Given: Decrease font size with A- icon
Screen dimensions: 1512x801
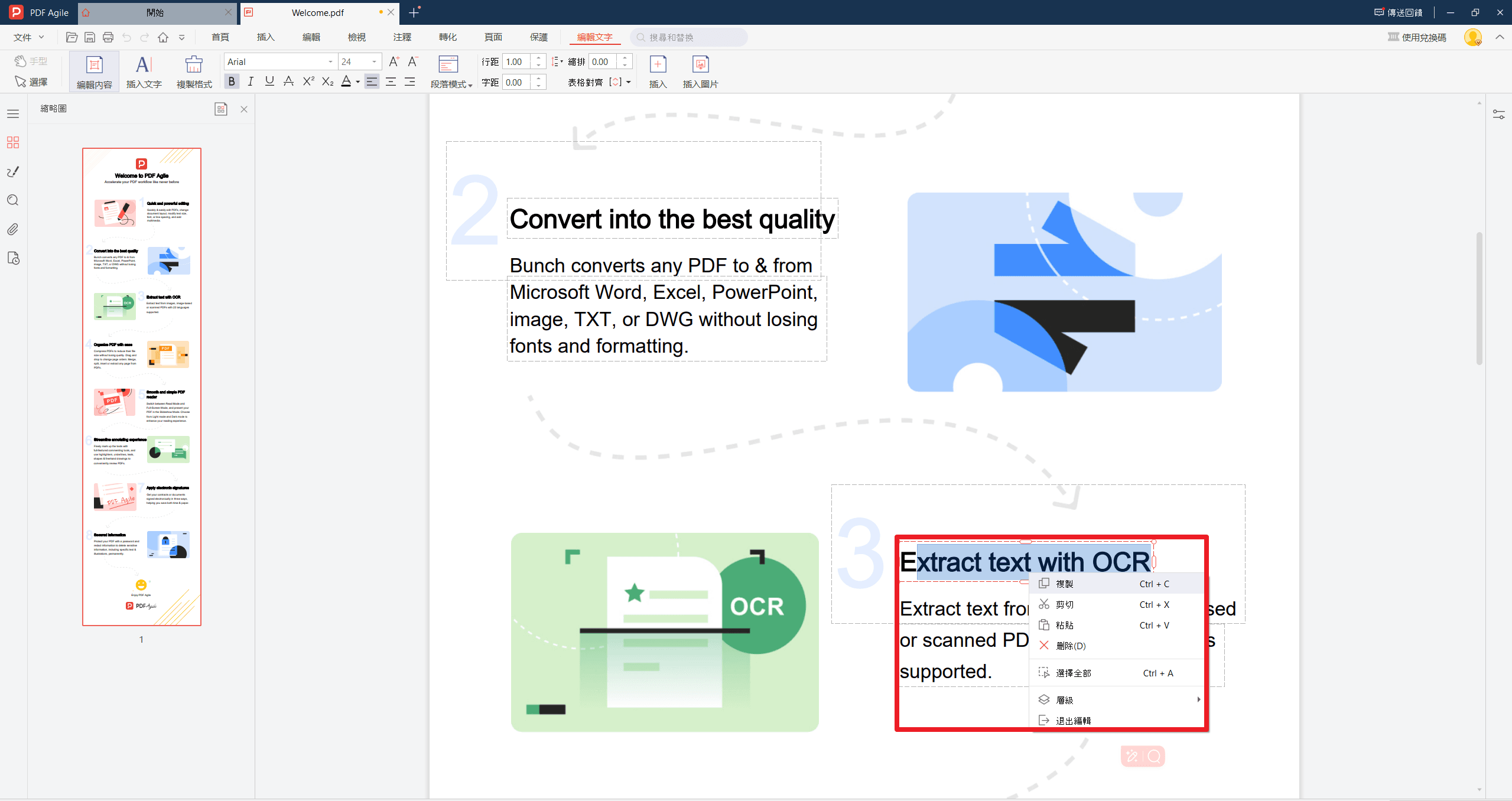Looking at the screenshot, I should [x=413, y=61].
